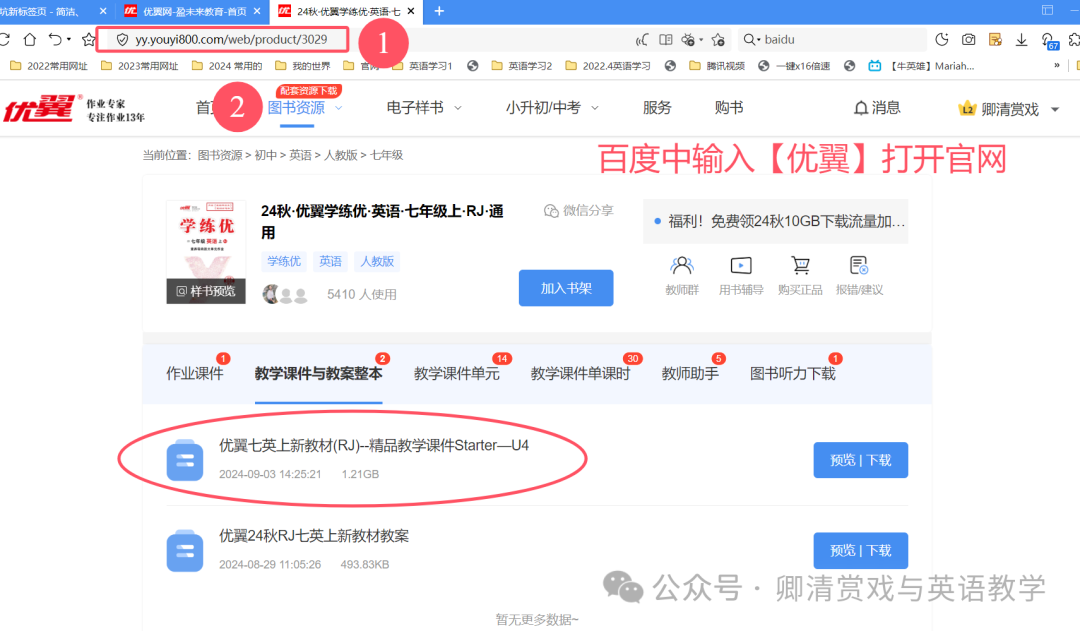This screenshot has height=631, width=1080.
Task: Toggle night mode moon icon
Action: (x=942, y=40)
